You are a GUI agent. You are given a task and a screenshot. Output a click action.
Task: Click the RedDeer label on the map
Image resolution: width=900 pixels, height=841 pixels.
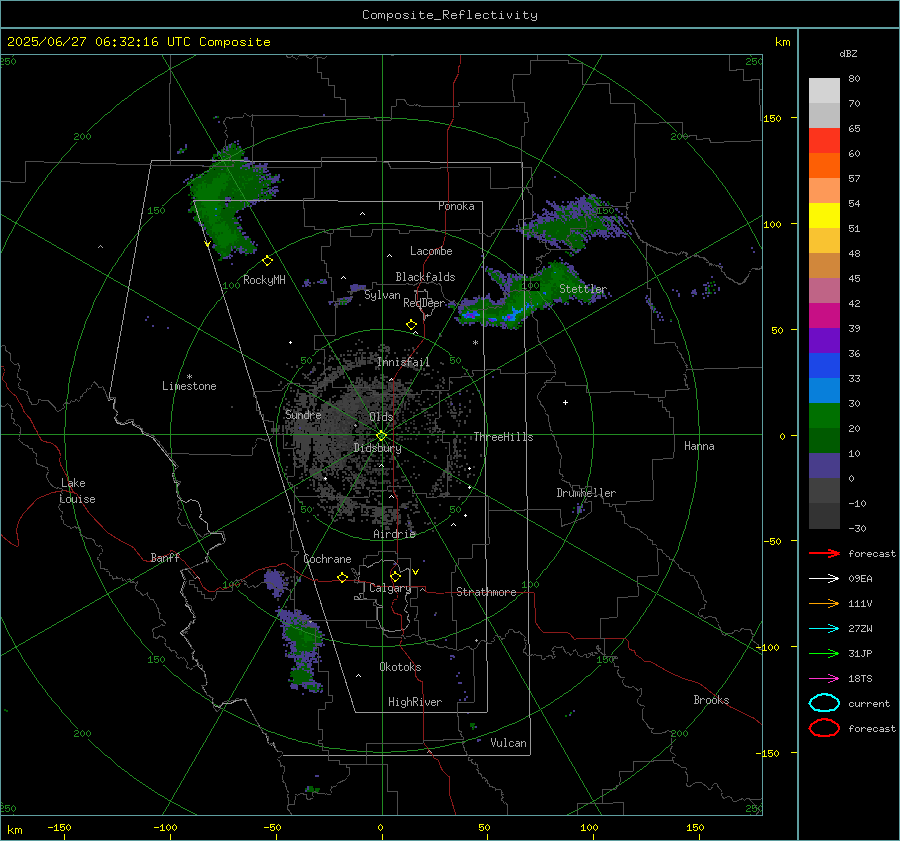[x=424, y=303]
